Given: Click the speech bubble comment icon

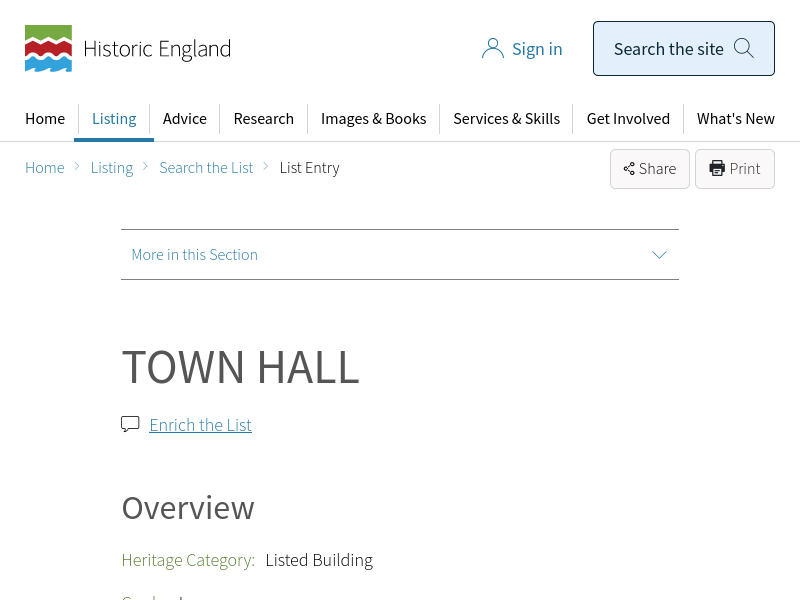Looking at the screenshot, I should click(x=130, y=424).
